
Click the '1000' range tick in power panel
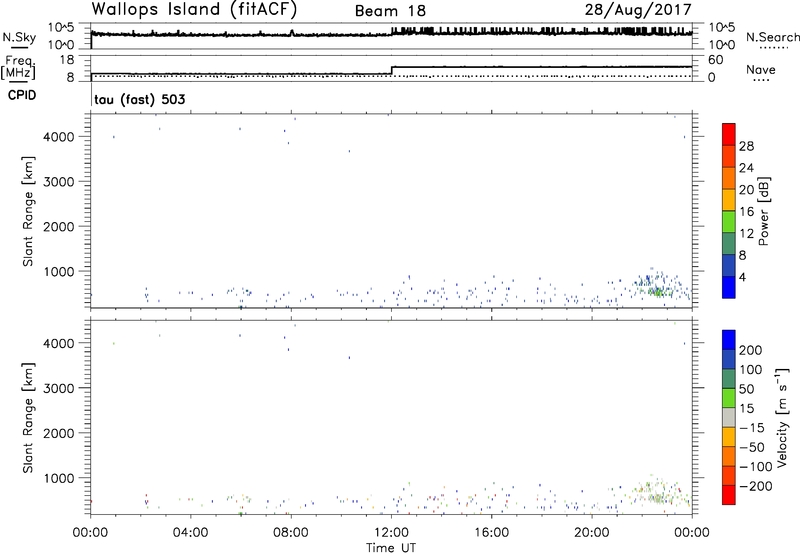59,271
